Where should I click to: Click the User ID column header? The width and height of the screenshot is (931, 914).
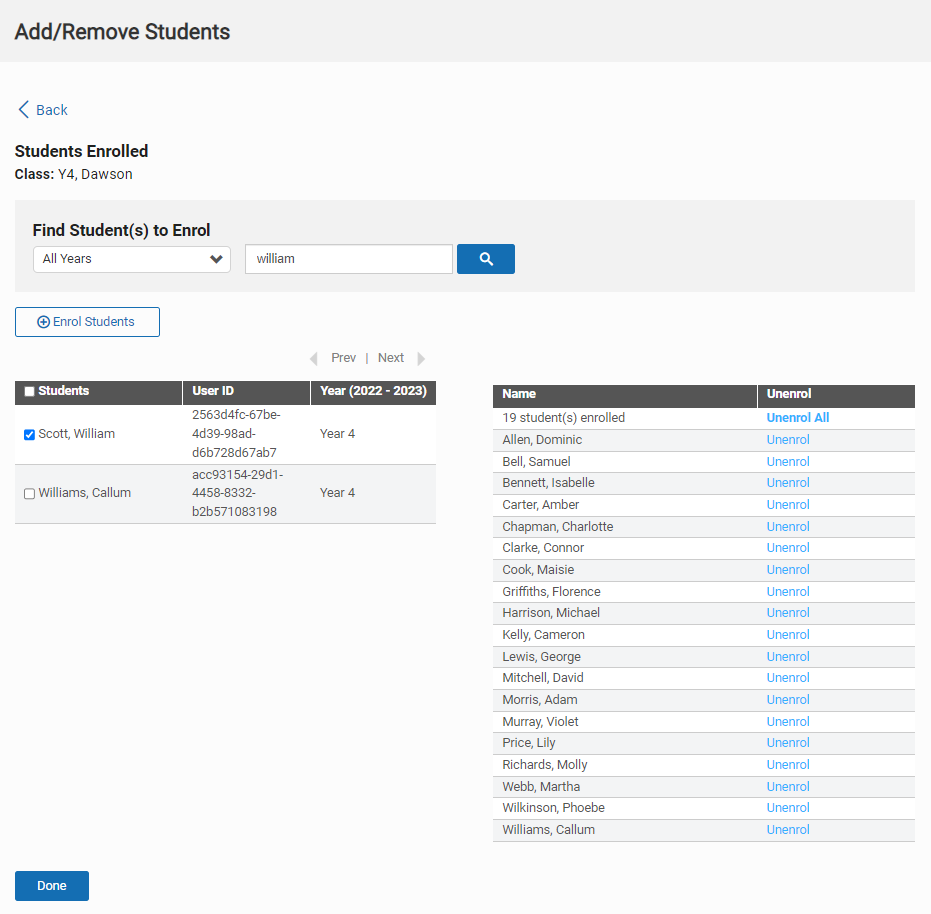(246, 393)
